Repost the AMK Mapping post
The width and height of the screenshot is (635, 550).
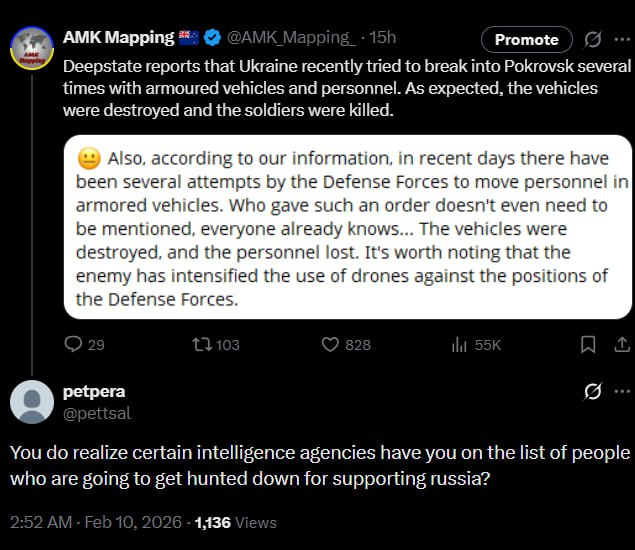(x=202, y=344)
